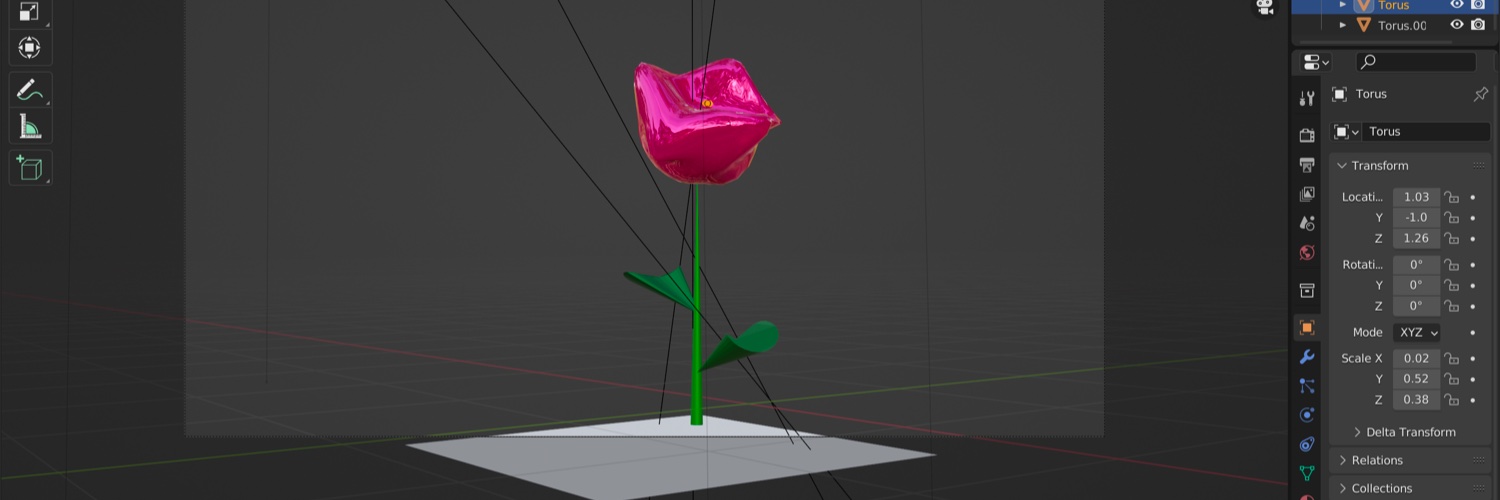The image size is (1500, 500).
Task: Click the Rotation Y field 0°
Action: [1417, 285]
